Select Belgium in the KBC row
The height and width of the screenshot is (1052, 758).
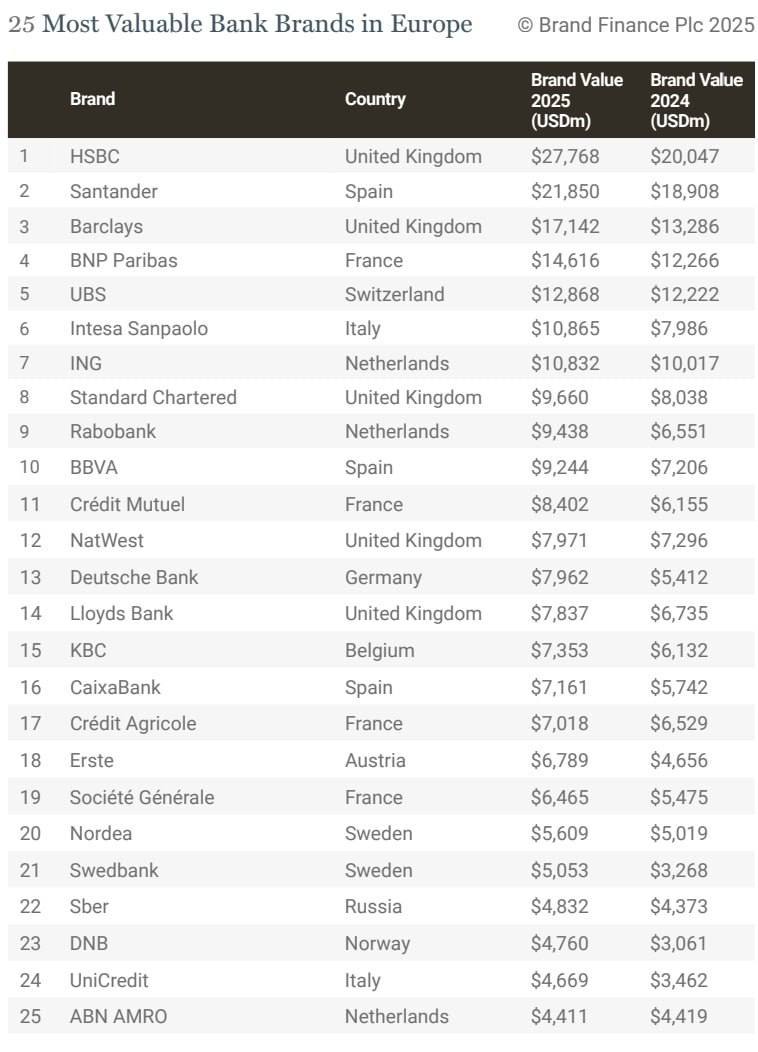(x=379, y=650)
